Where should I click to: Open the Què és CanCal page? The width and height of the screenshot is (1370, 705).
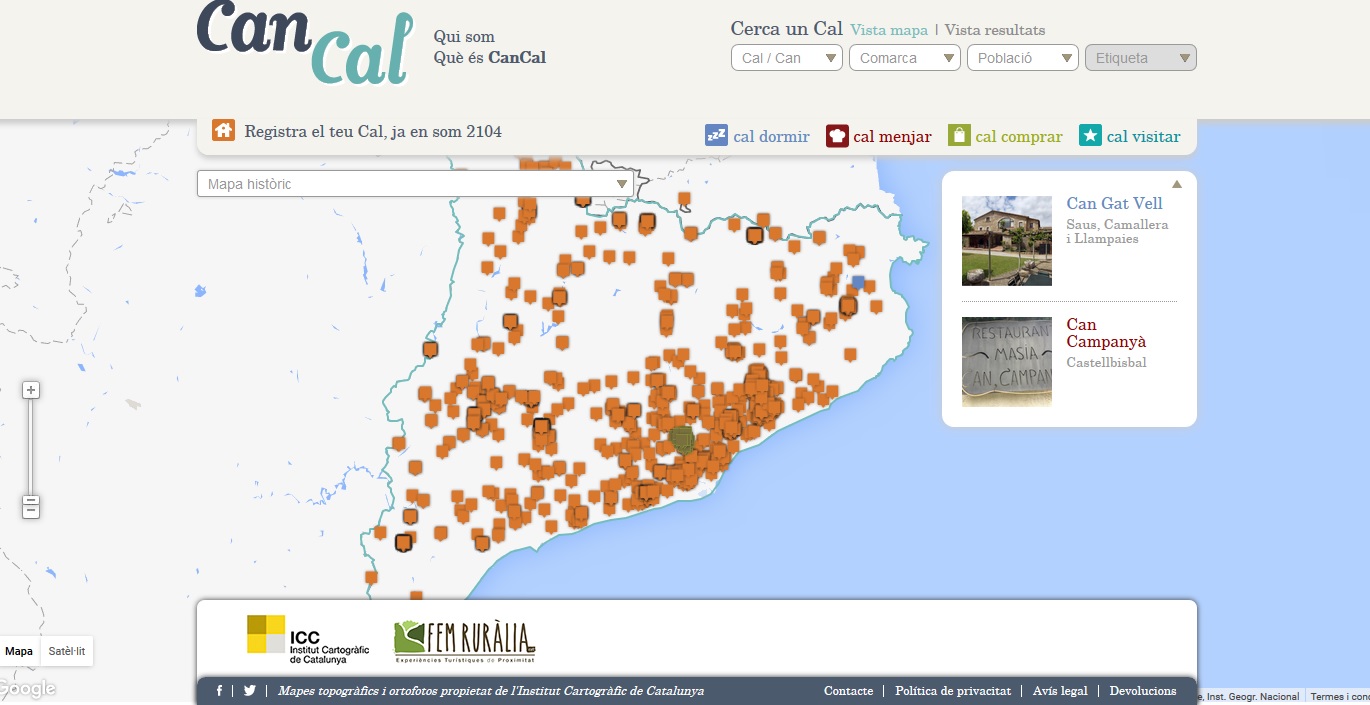490,57
